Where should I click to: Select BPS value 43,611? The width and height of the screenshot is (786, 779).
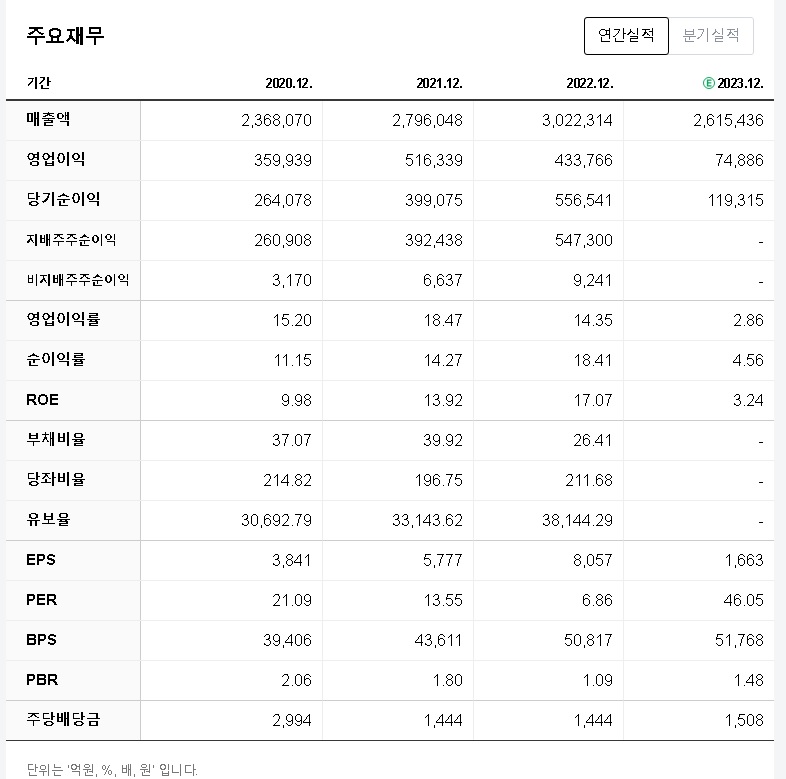tap(438, 641)
